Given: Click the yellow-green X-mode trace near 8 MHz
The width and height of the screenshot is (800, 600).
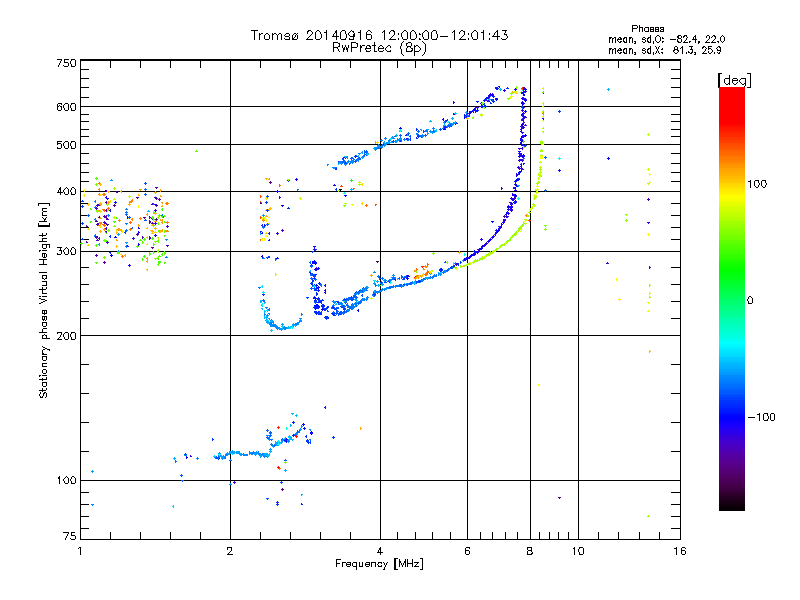Looking at the screenshot, I should click(x=531, y=207).
